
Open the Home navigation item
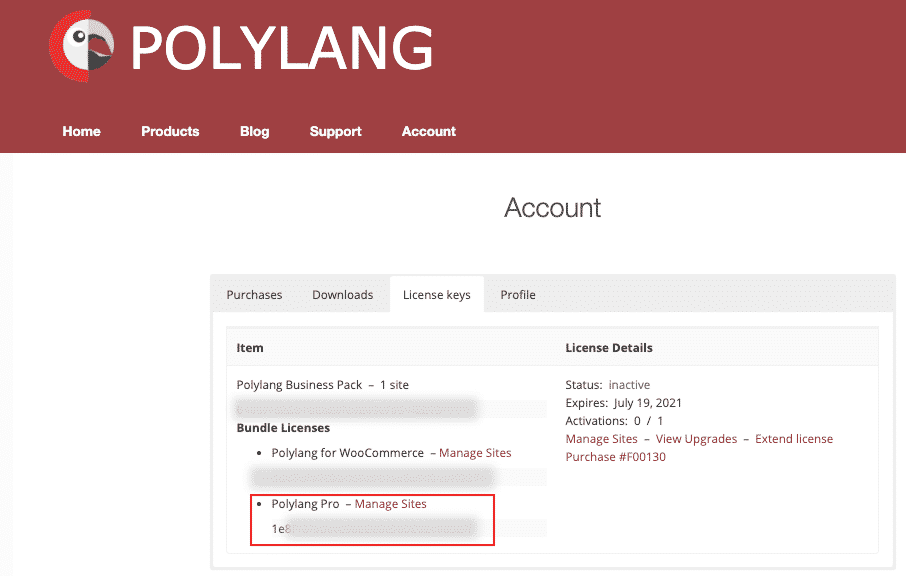tap(81, 131)
